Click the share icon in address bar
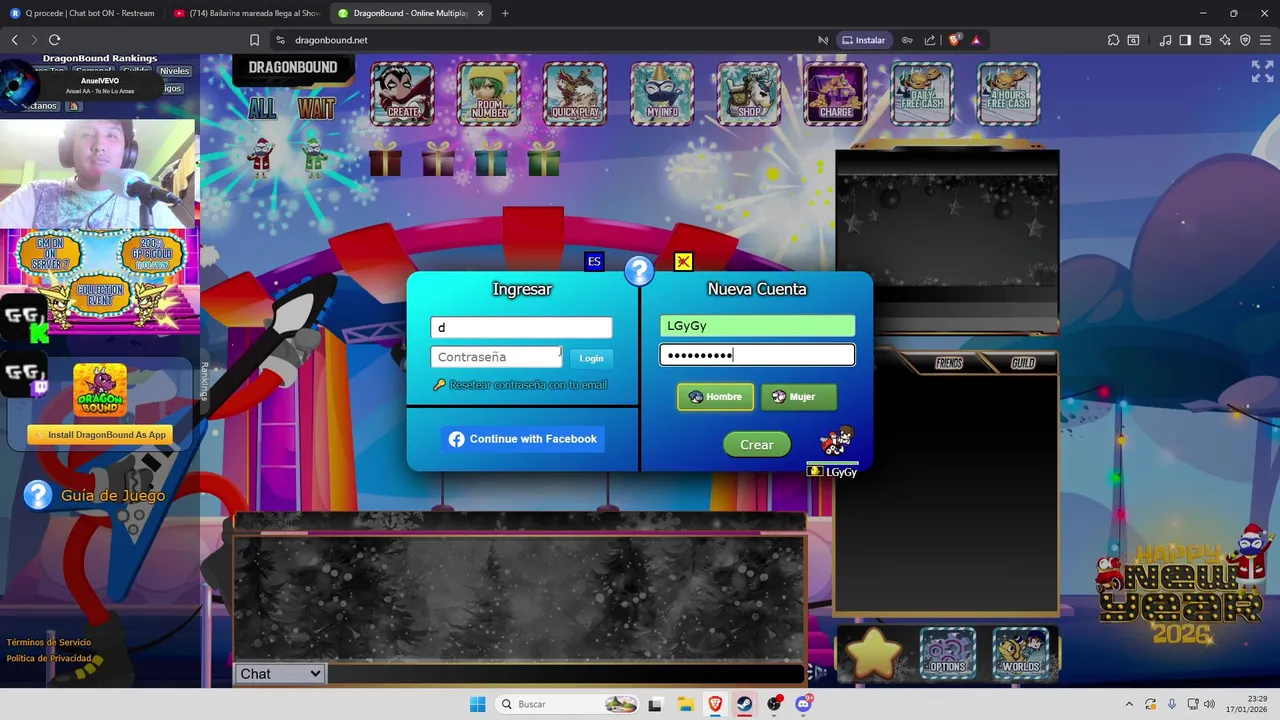The width and height of the screenshot is (1280, 720). [x=930, y=40]
